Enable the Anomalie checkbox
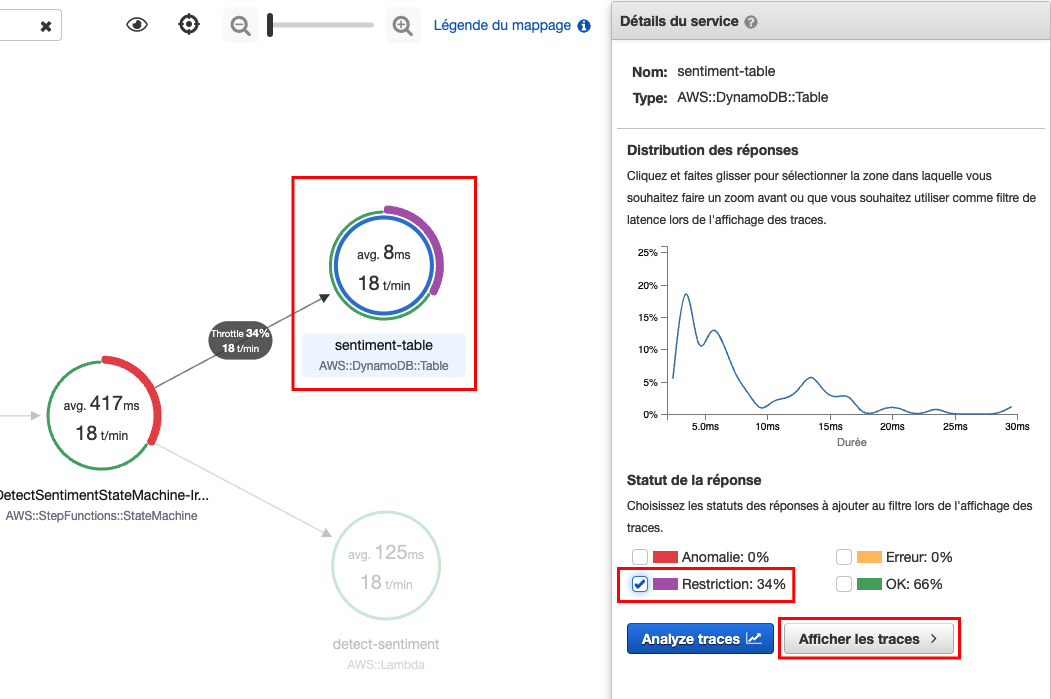1051x699 pixels. tap(640, 557)
